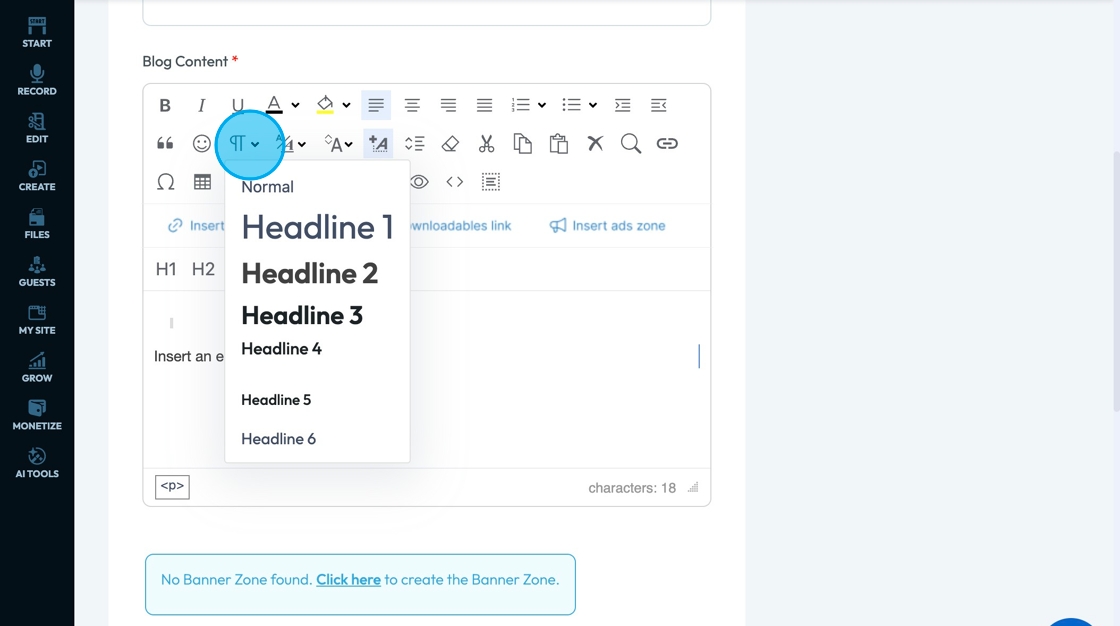
Task: Select all content icon
Action: pos(491,182)
